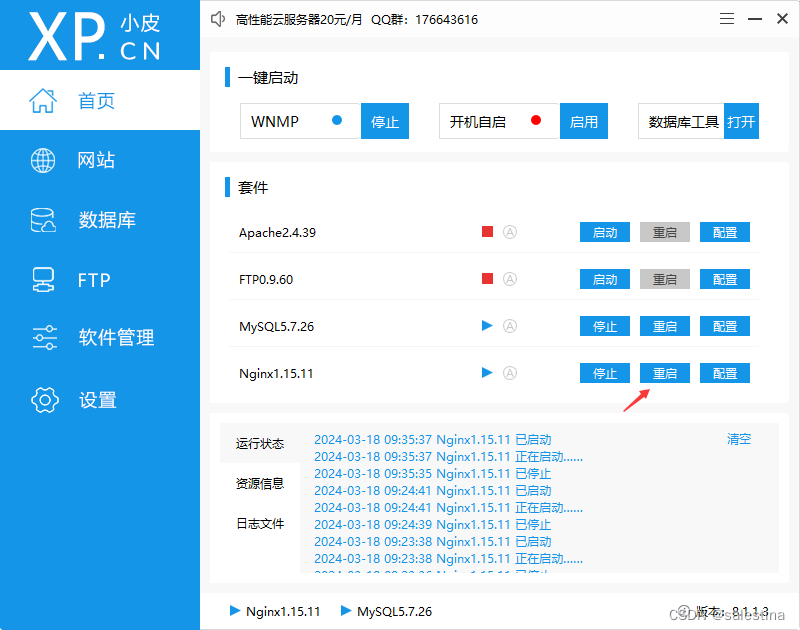Click the database cloud icon in sidebar
Viewport: 800px width, 630px height.
coord(43,221)
